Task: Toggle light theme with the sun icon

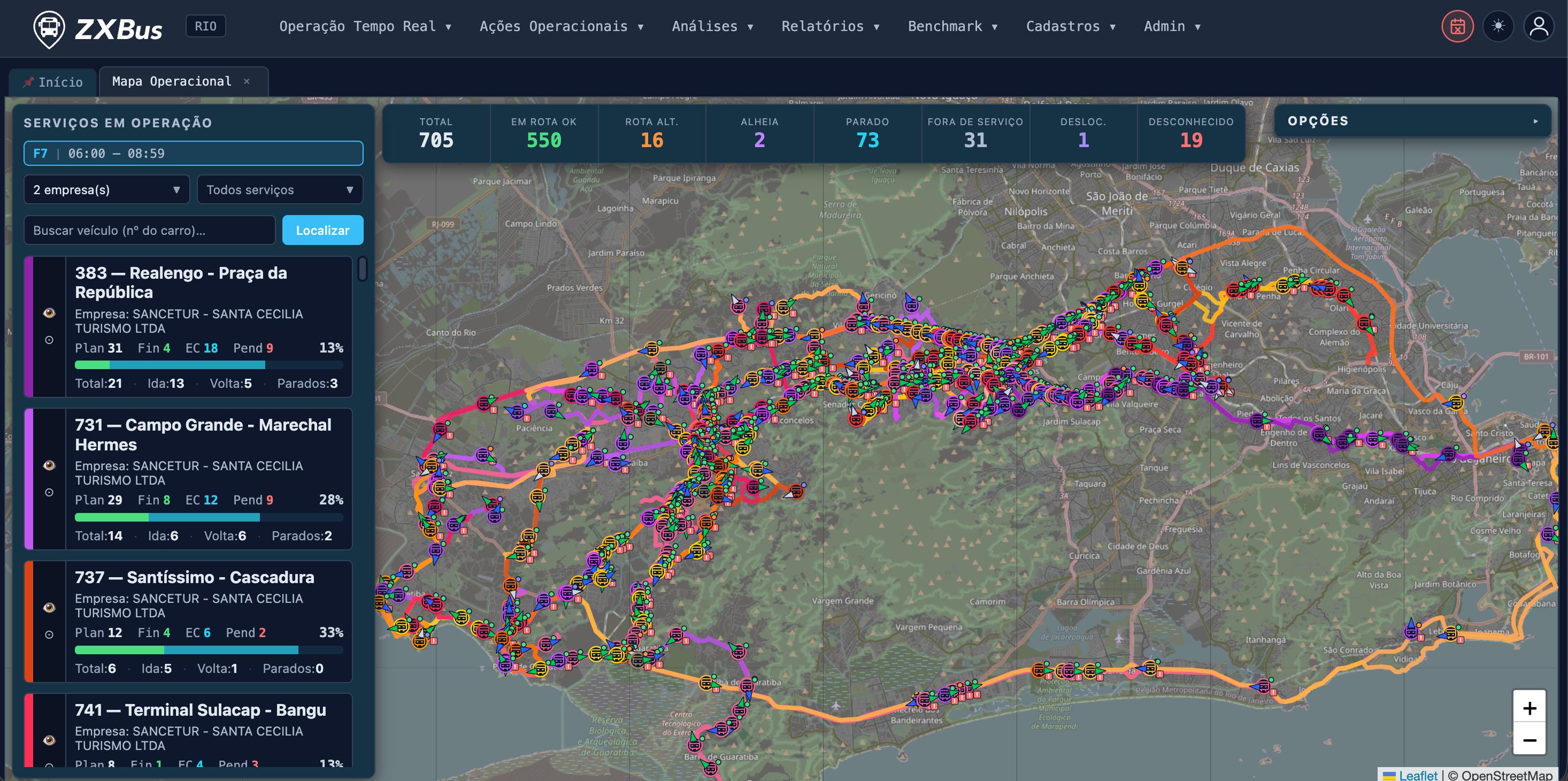Action: click(x=1498, y=26)
